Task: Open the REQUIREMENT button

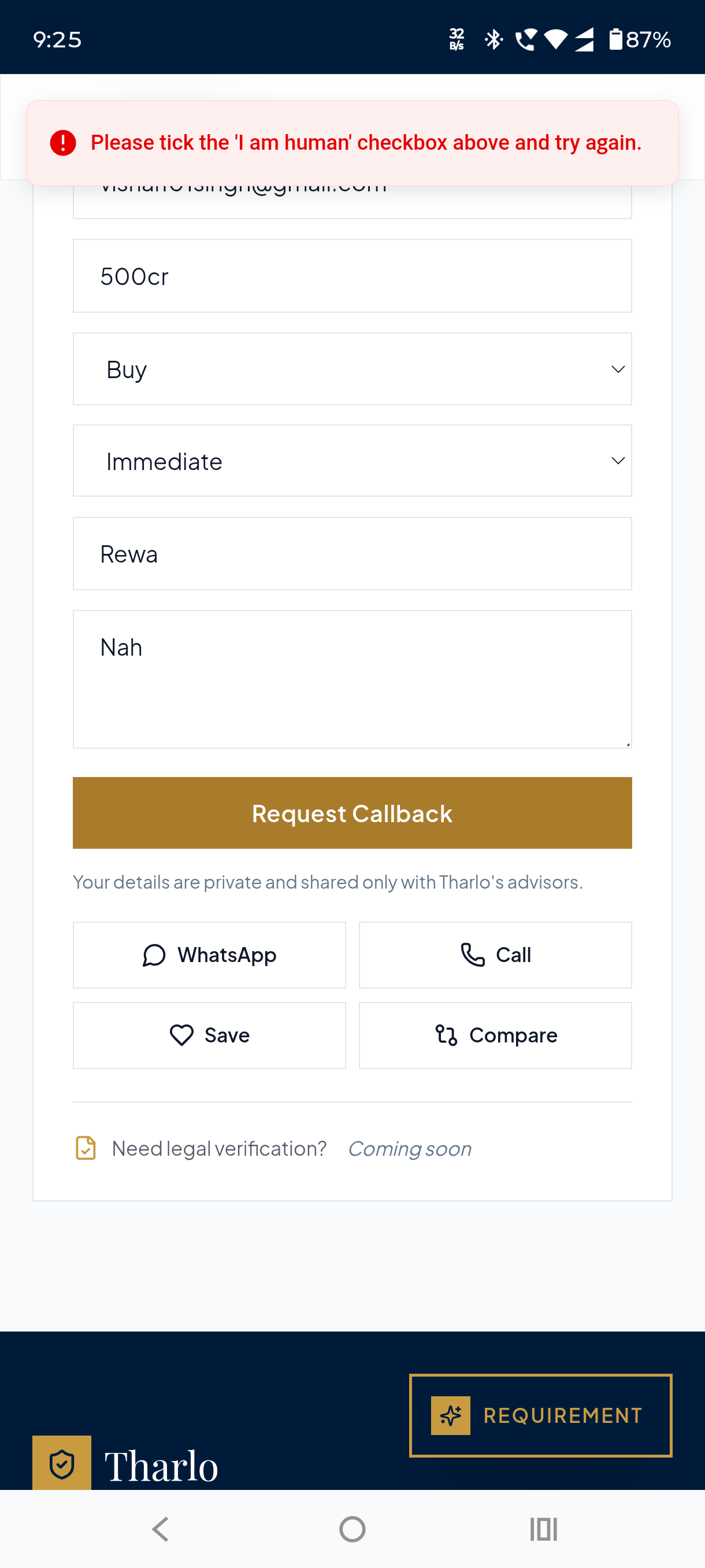Action: coord(541,1415)
